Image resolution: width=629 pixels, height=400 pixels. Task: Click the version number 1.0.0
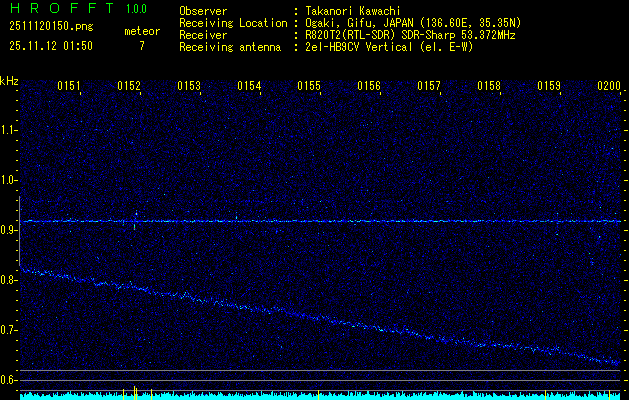(138, 10)
